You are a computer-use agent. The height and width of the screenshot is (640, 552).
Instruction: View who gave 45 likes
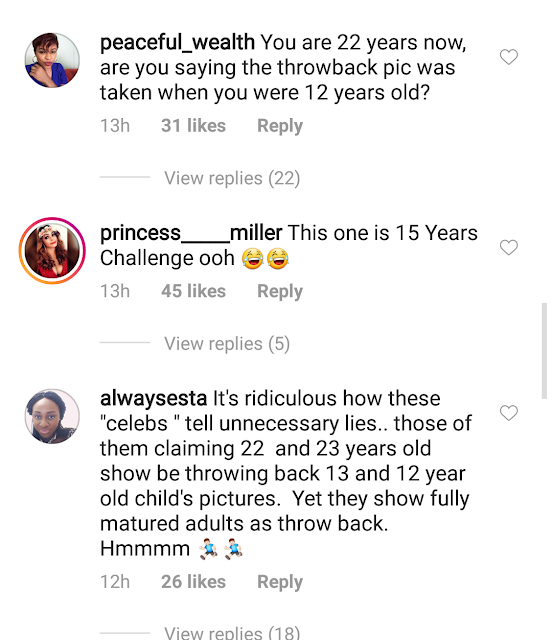[194, 291]
